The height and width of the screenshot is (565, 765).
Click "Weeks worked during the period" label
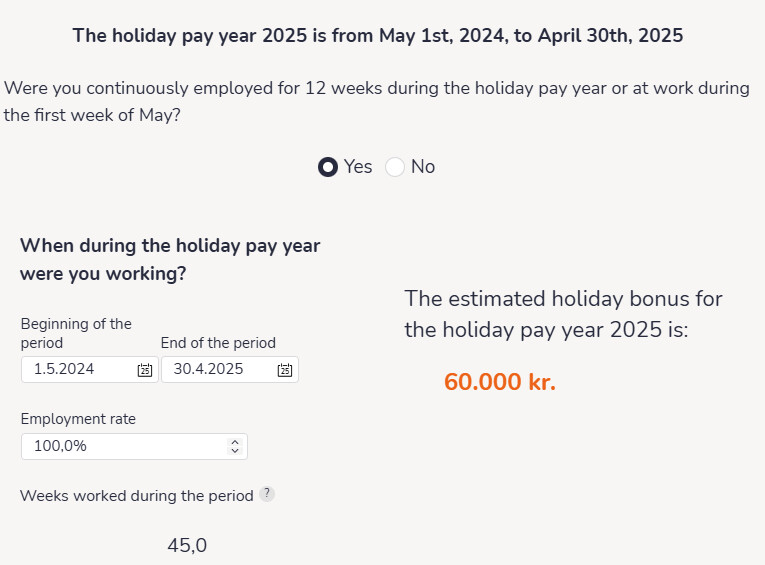[x=137, y=496]
